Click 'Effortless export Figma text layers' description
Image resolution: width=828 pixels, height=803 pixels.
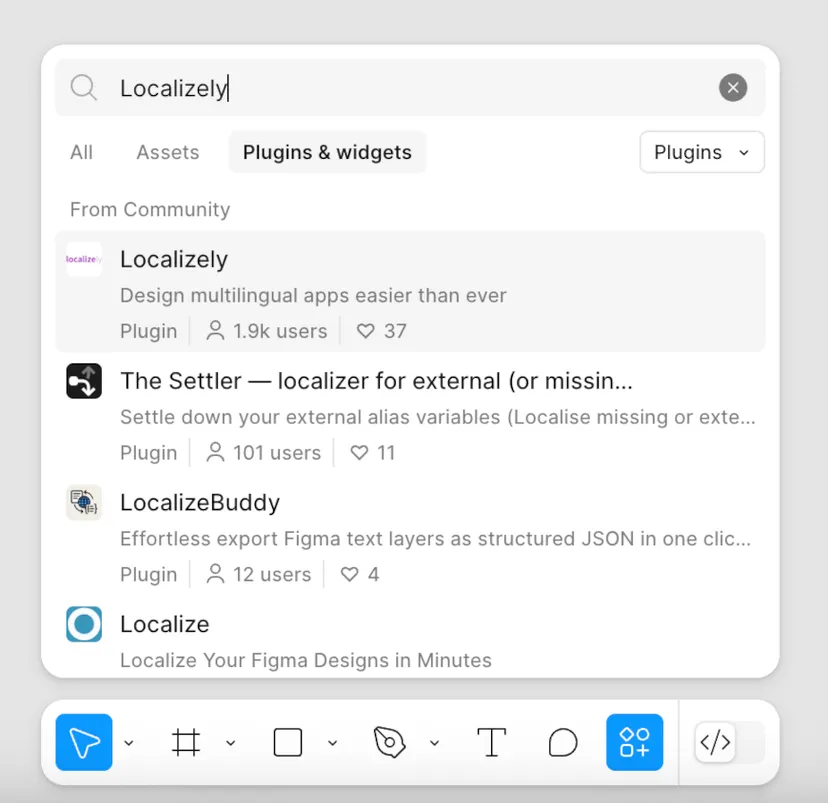(x=436, y=539)
